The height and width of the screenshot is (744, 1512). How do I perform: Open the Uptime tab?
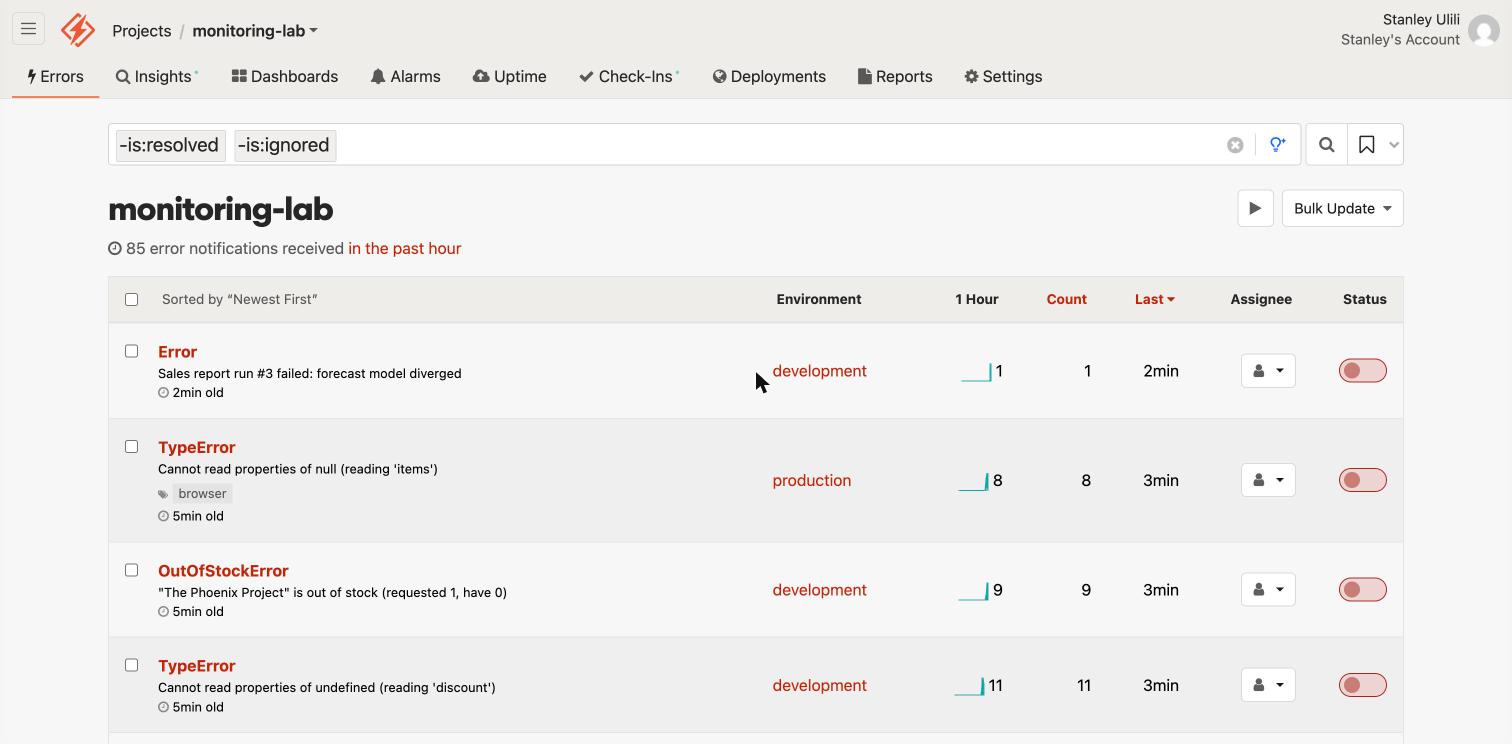coord(510,76)
